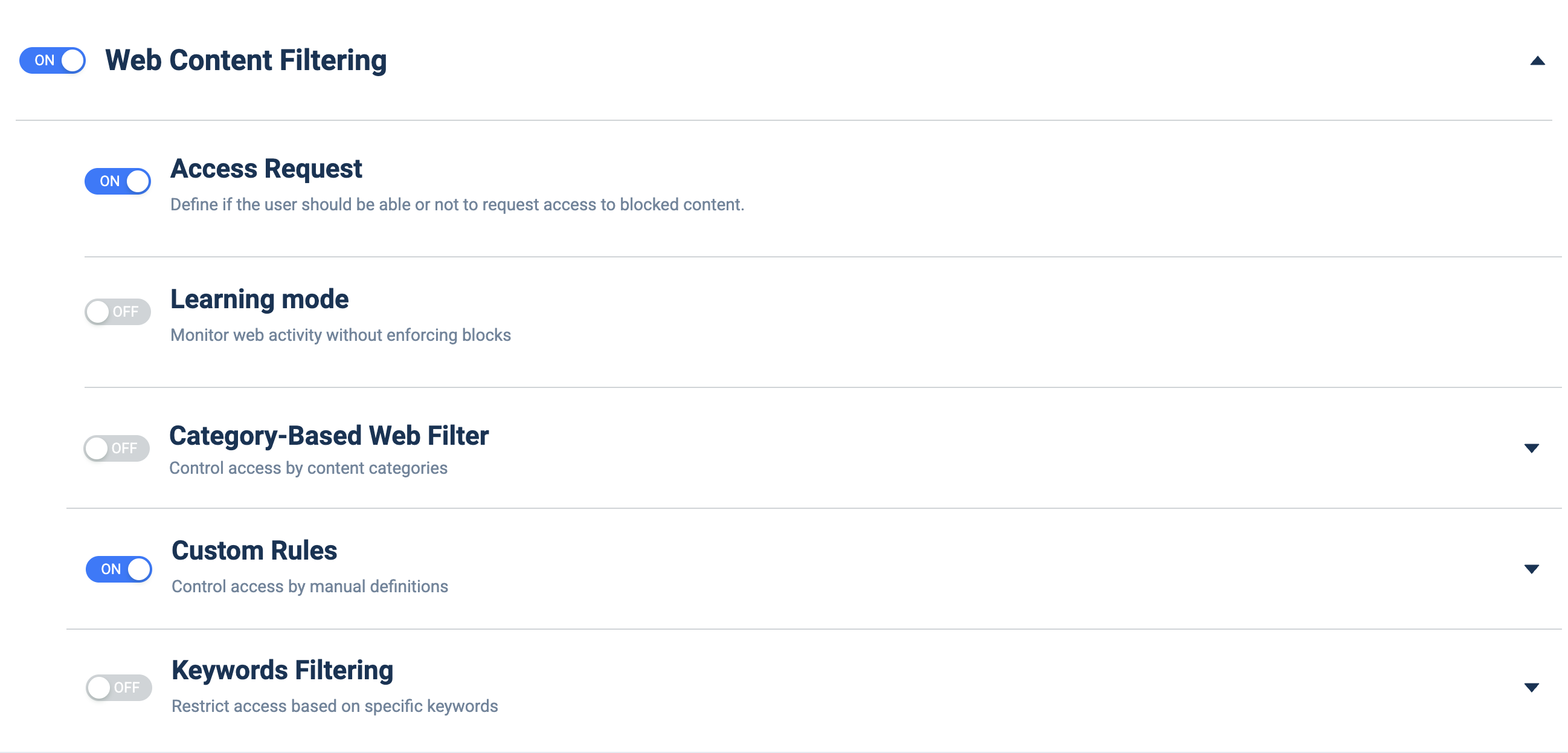The image size is (1568, 753).
Task: Click 'Control access by manual definitions' description
Action: 310,586
